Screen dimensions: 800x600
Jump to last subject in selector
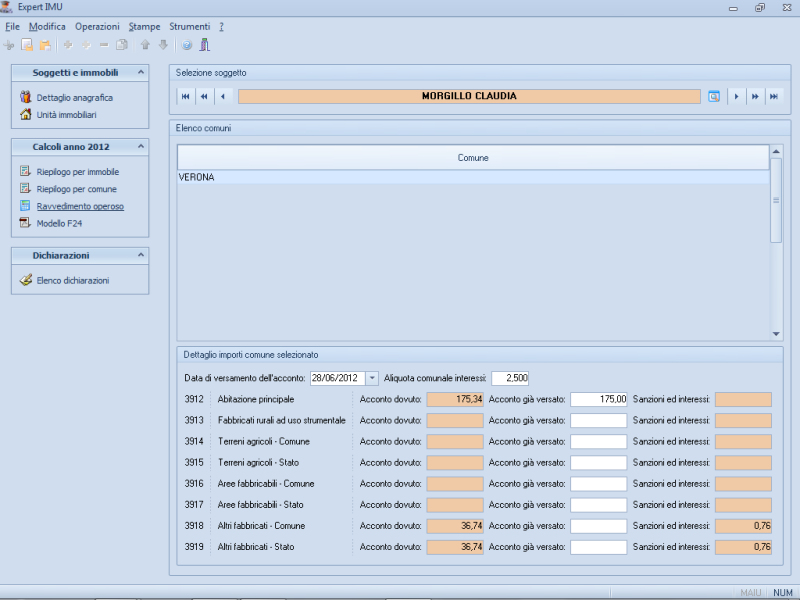773,97
